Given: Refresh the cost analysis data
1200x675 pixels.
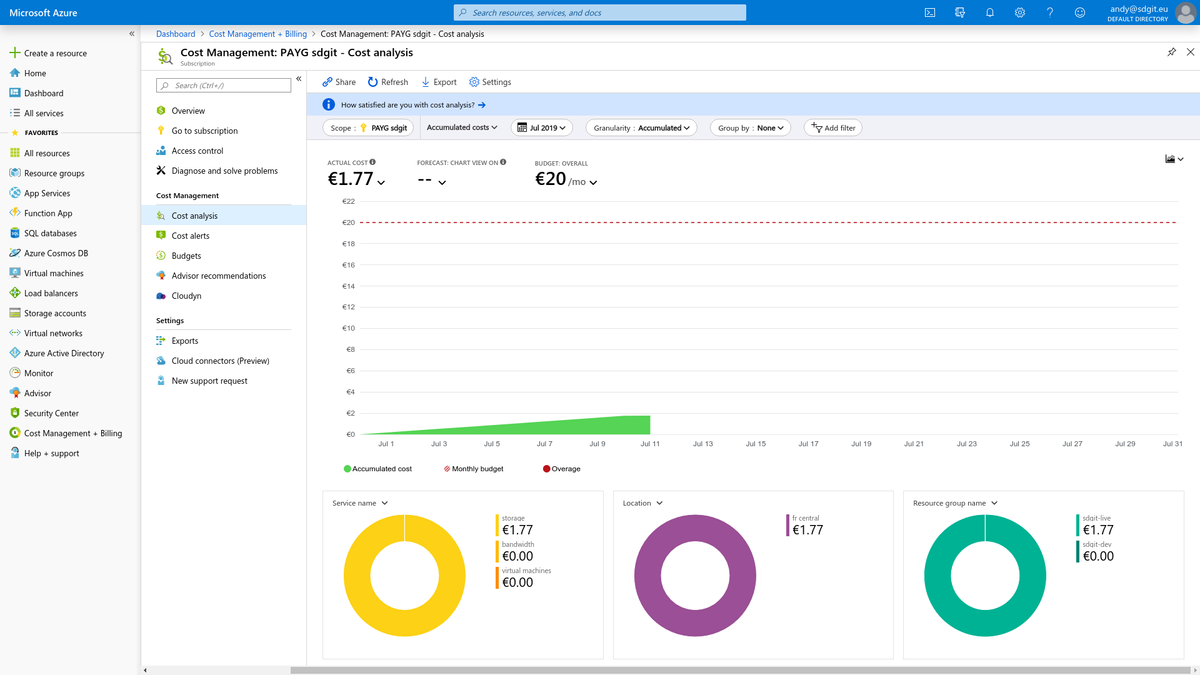Looking at the screenshot, I should coord(387,82).
